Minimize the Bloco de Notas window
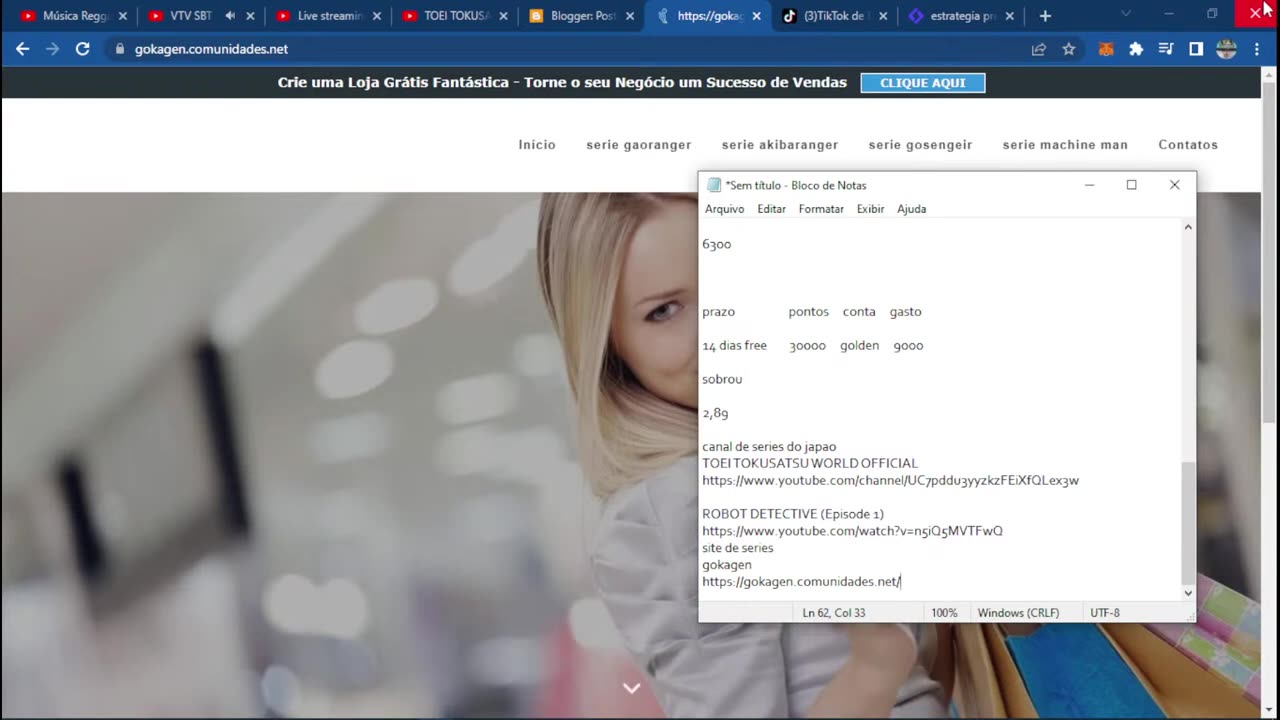Viewport: 1280px width, 720px height. pos(1089,185)
